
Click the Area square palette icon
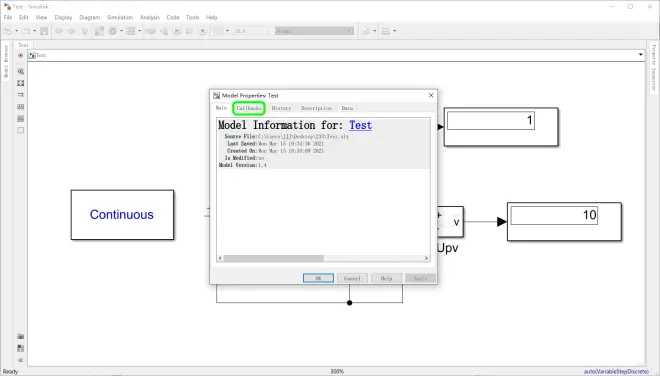pyautogui.click(x=21, y=130)
